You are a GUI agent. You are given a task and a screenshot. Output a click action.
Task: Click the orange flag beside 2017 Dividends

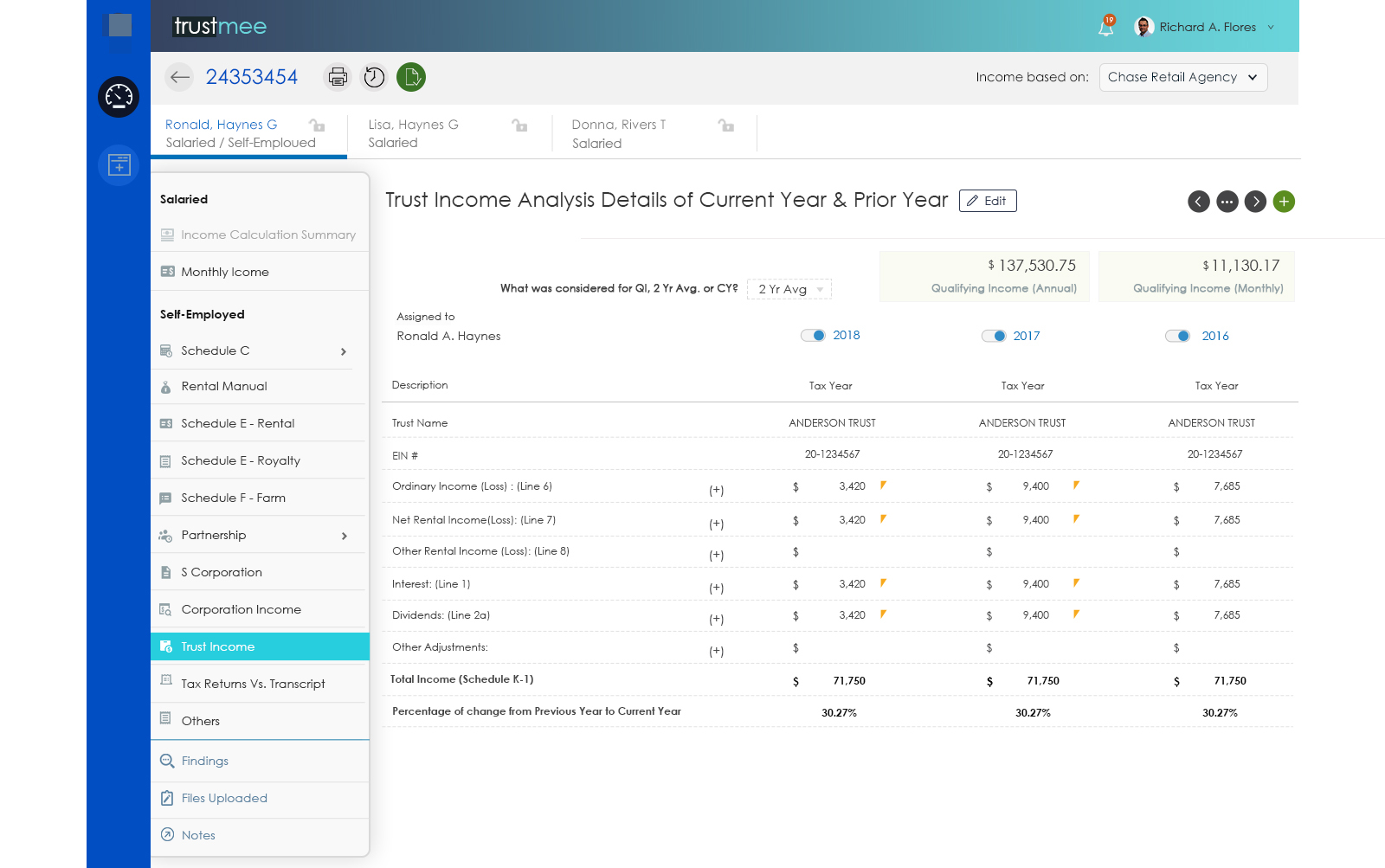pos(1076,614)
